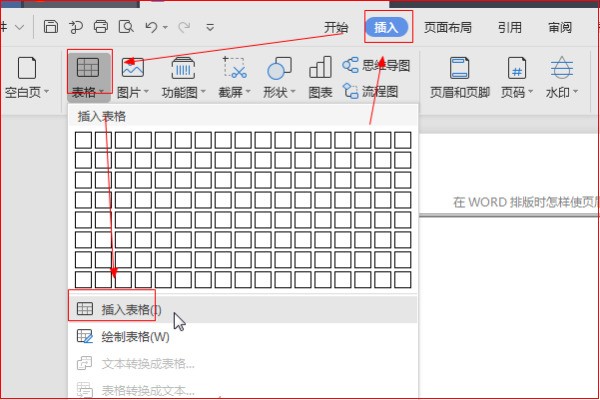The height and width of the screenshot is (400, 600).
Task: Expand the quick access toolbar customize arrow
Action: 210,28
